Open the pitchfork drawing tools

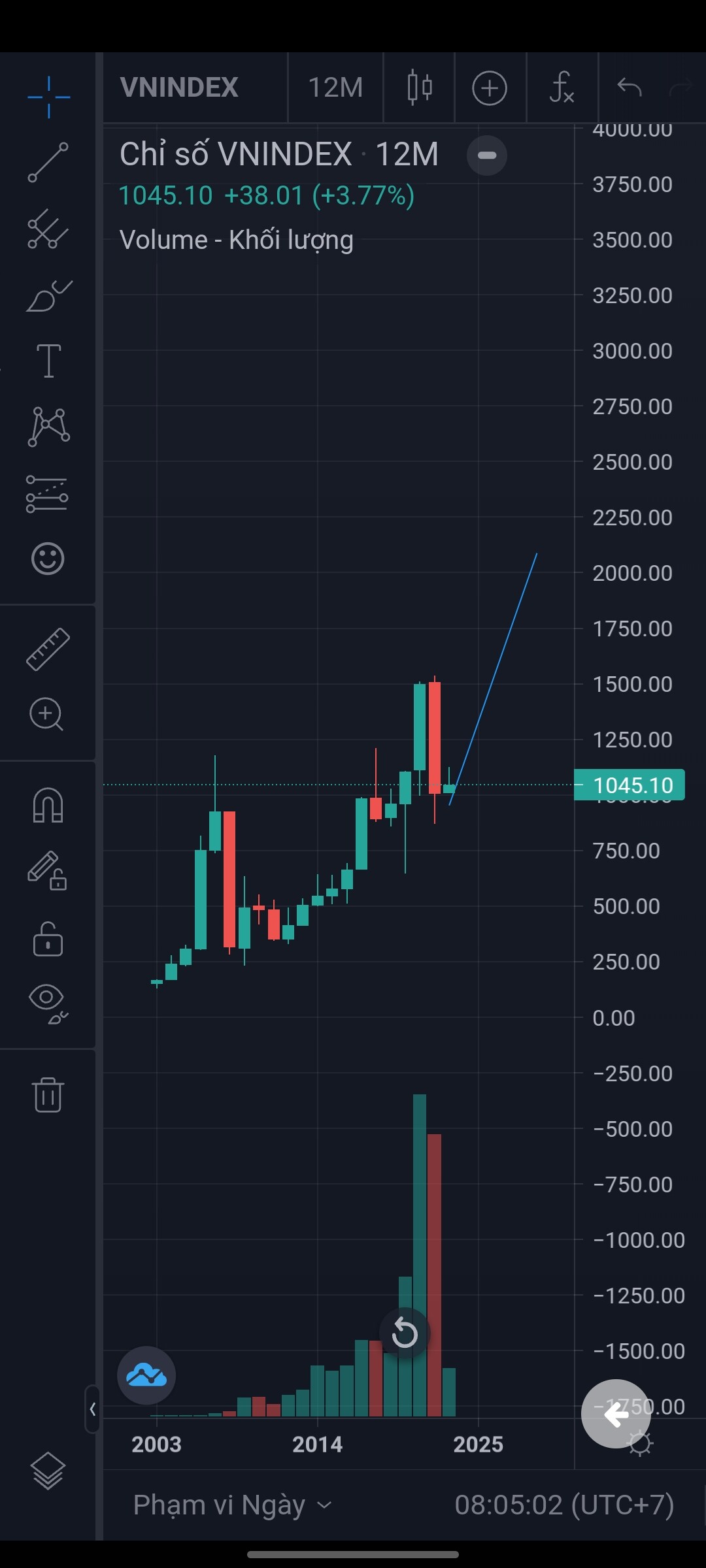click(x=48, y=229)
